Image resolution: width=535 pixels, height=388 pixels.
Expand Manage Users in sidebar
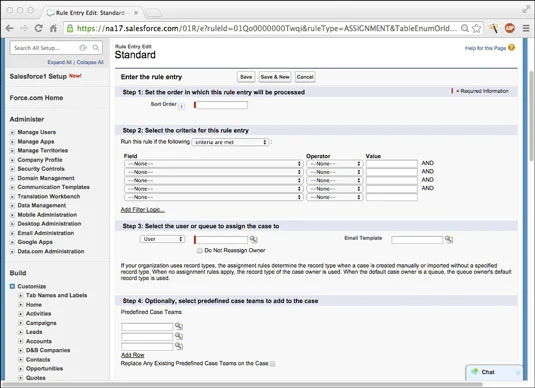12,132
